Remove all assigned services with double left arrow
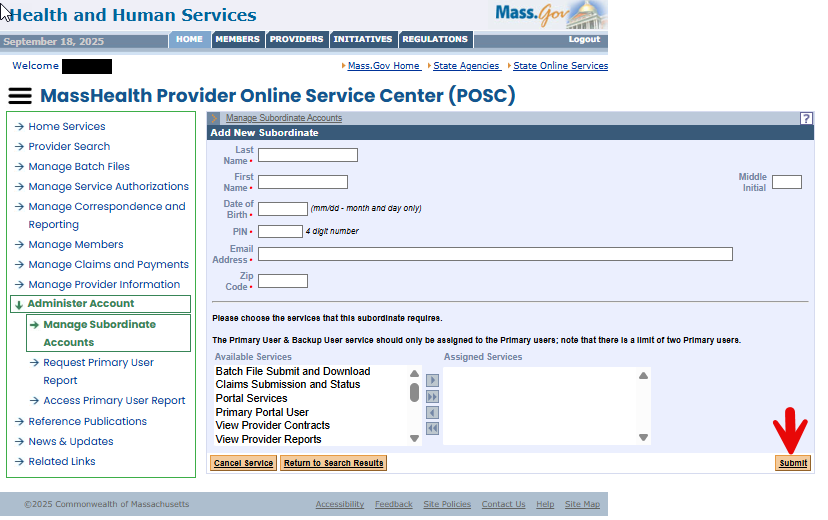 [x=432, y=428]
